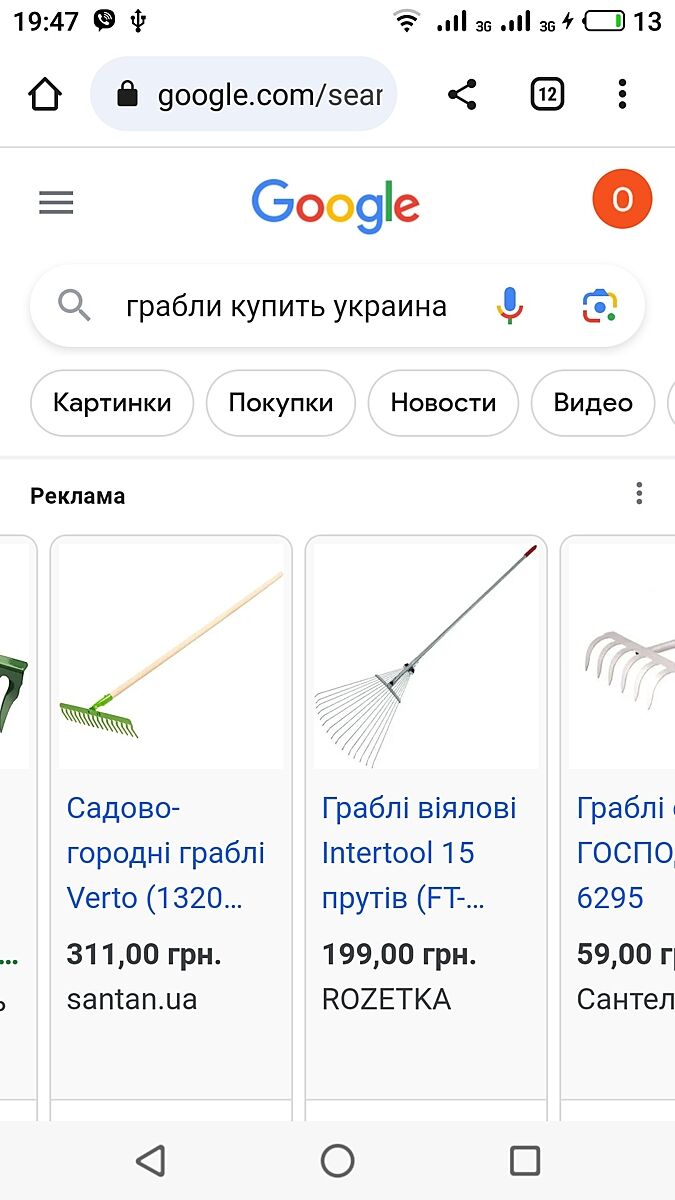Tap Android back navigation triangle

tap(150, 1160)
